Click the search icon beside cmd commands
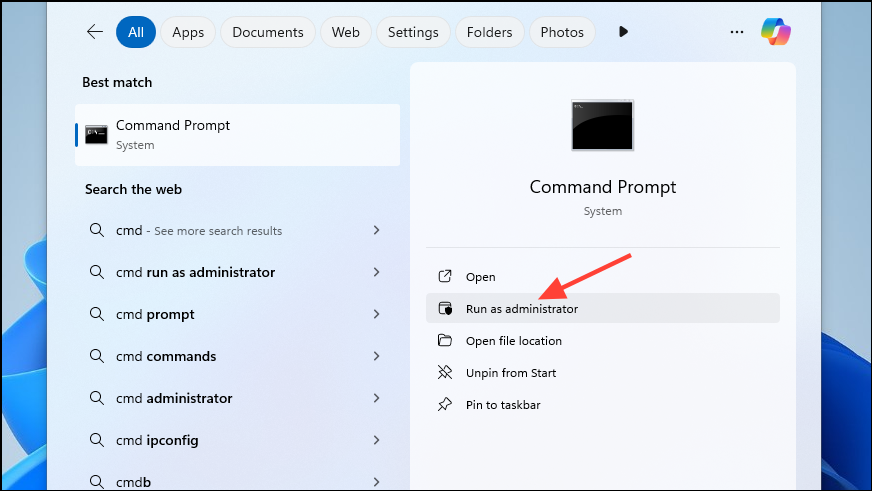 click(97, 356)
